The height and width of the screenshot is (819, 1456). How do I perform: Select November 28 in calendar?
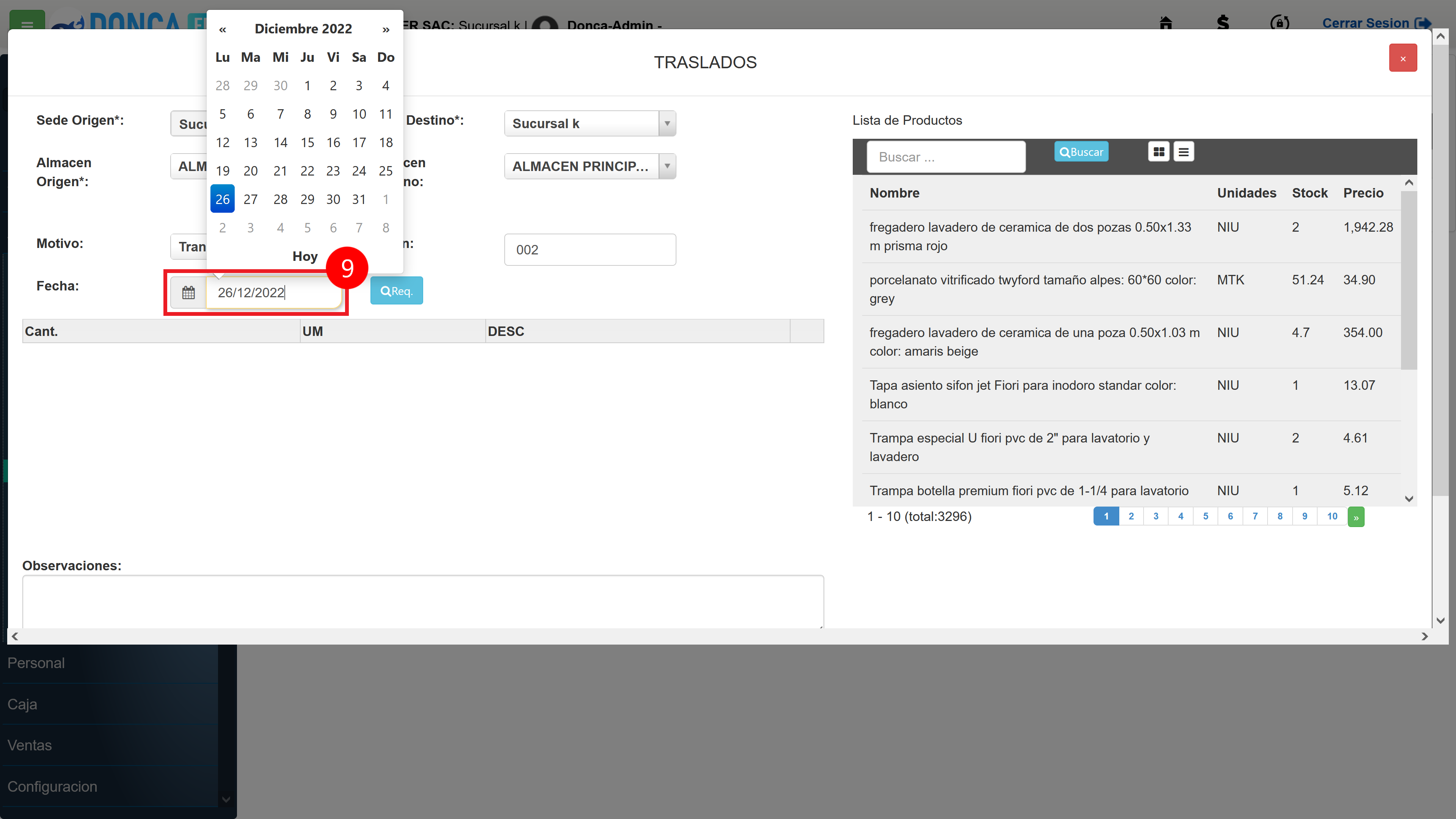(x=222, y=85)
